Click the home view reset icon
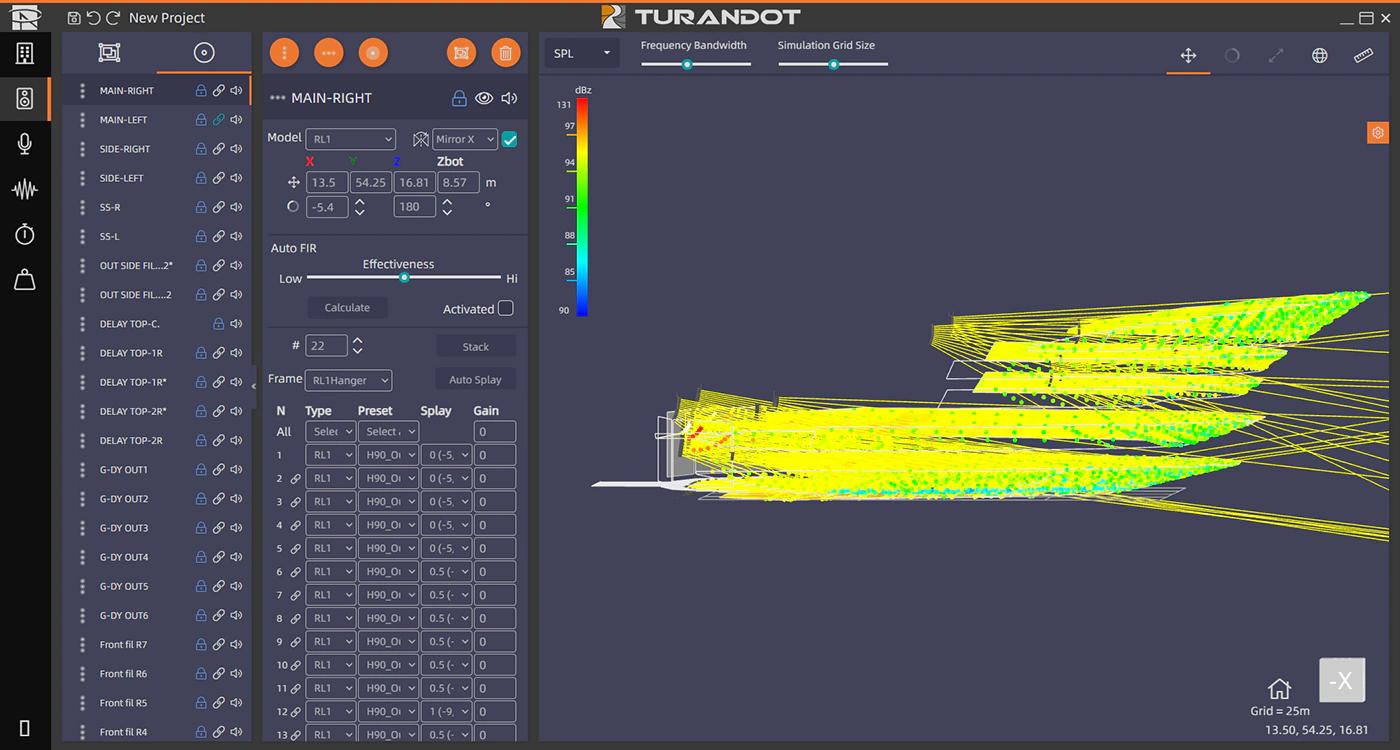 pos(1278,689)
